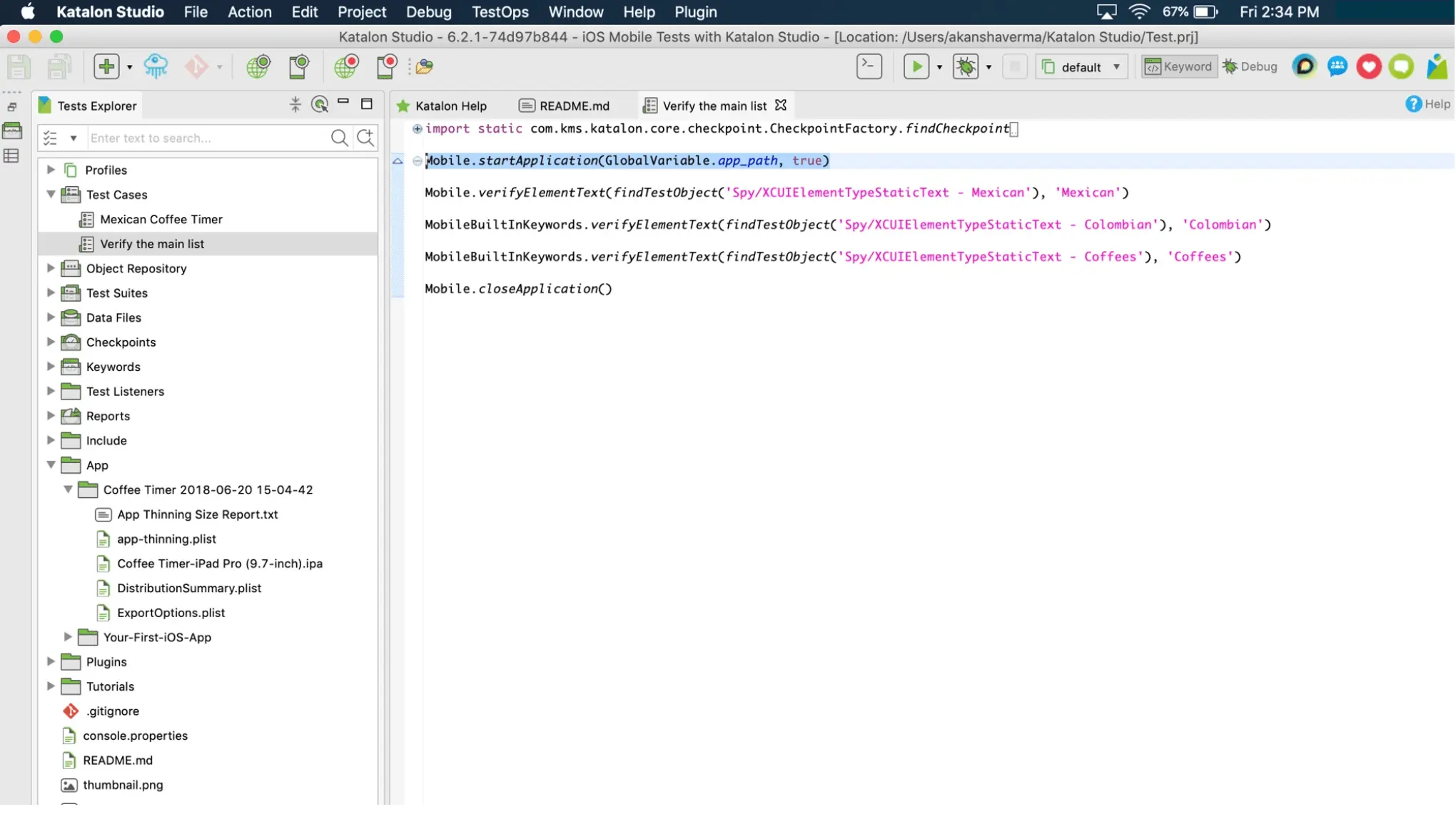Toggle the Keyword perspective button

point(1178,66)
